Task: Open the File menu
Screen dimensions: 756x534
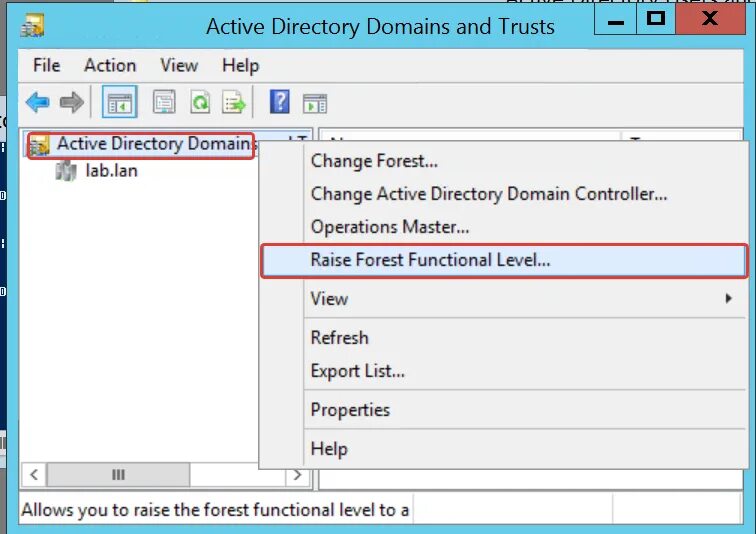Action: pos(46,65)
